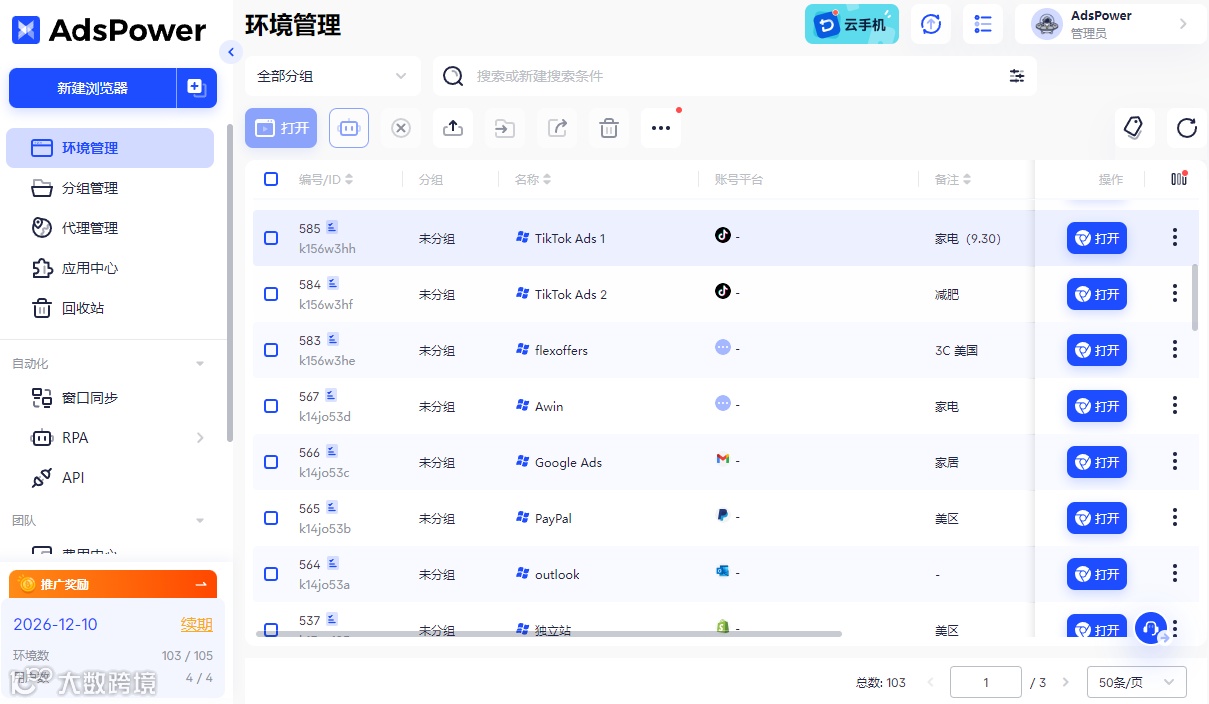Check the box for profile 537
This screenshot has width=1209, height=704.
click(271, 629)
